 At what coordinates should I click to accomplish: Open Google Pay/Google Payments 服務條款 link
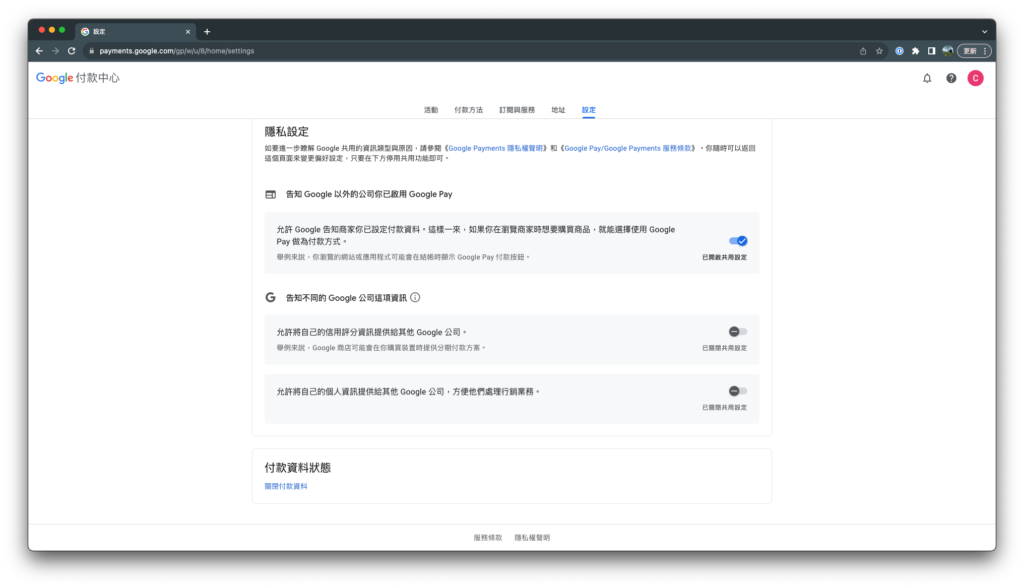pos(628,148)
